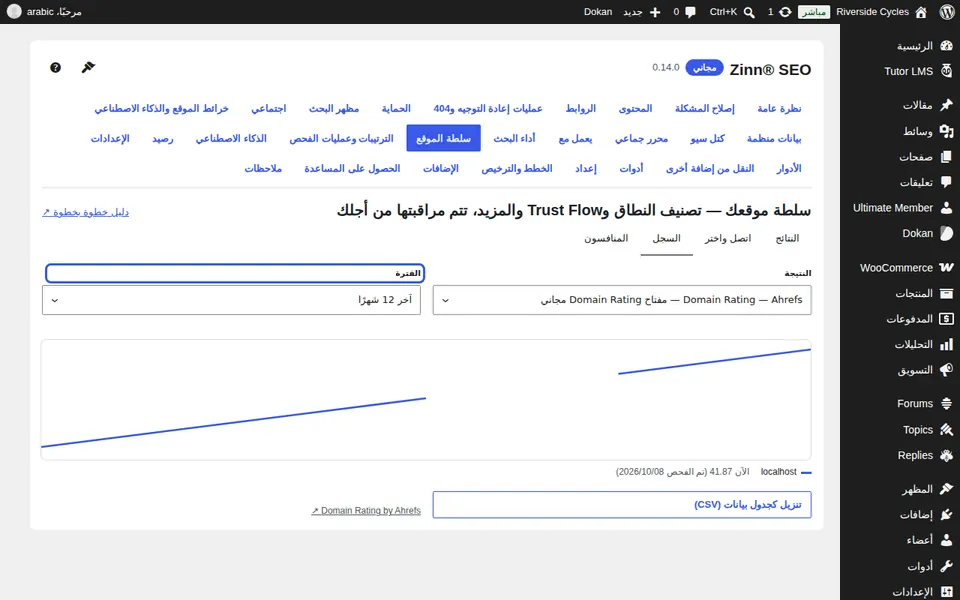The height and width of the screenshot is (600, 960).
Task: Open Dokan sidebar icon
Action: (x=947, y=233)
